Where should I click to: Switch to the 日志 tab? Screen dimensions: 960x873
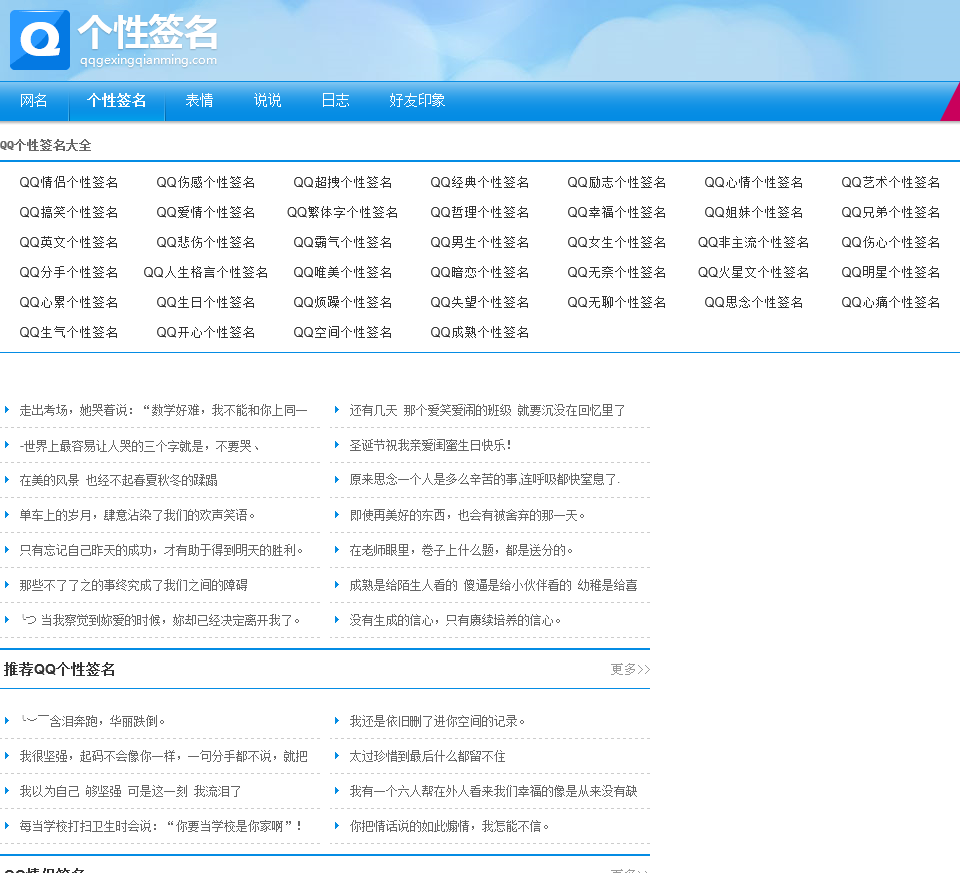pos(336,100)
